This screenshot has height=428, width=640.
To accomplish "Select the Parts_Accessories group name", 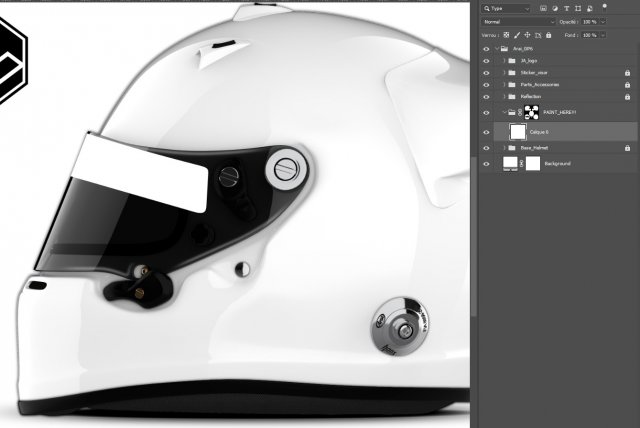I will click(540, 85).
